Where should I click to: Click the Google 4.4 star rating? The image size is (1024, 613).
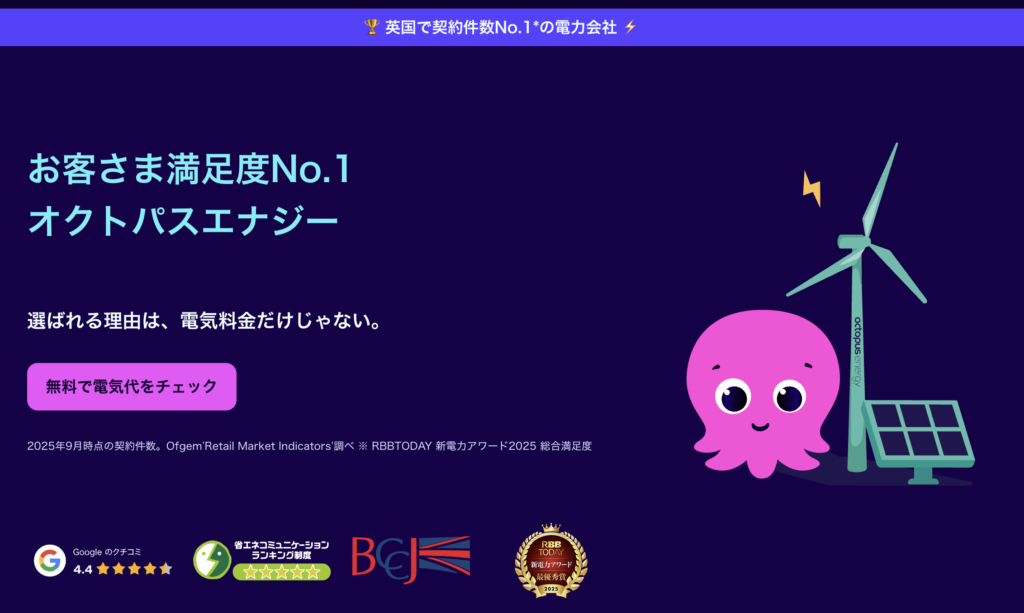[123, 569]
